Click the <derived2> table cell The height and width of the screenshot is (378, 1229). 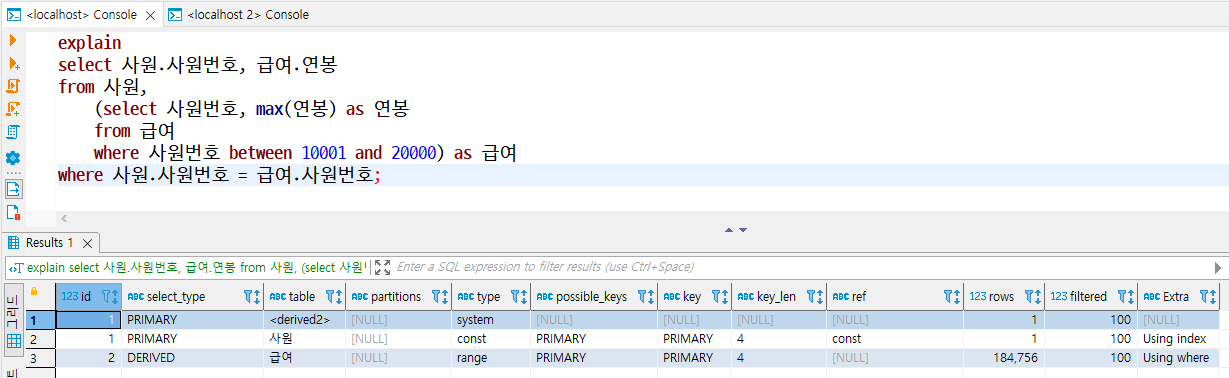tap(304, 320)
